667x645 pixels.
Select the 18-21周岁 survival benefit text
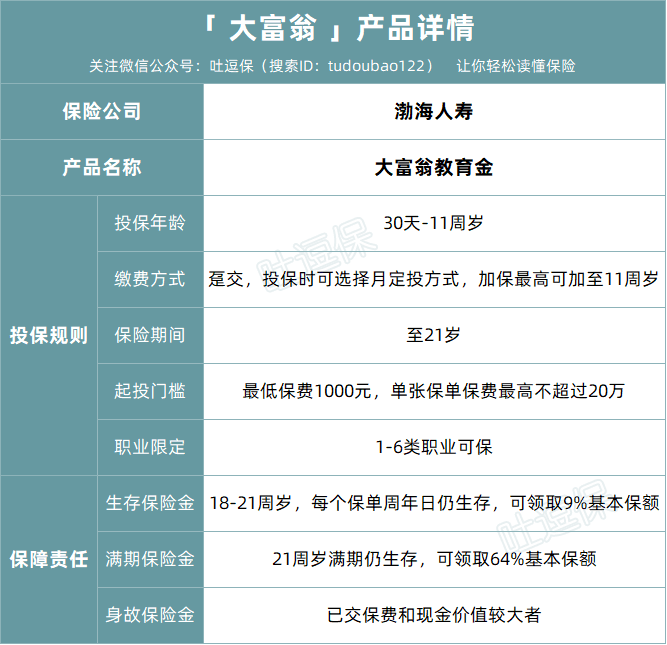(x=434, y=503)
